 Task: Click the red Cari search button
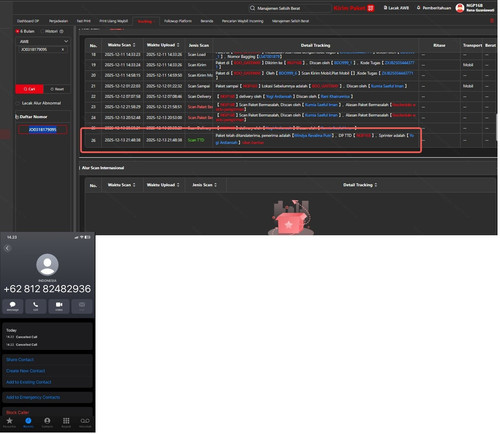coord(29,89)
